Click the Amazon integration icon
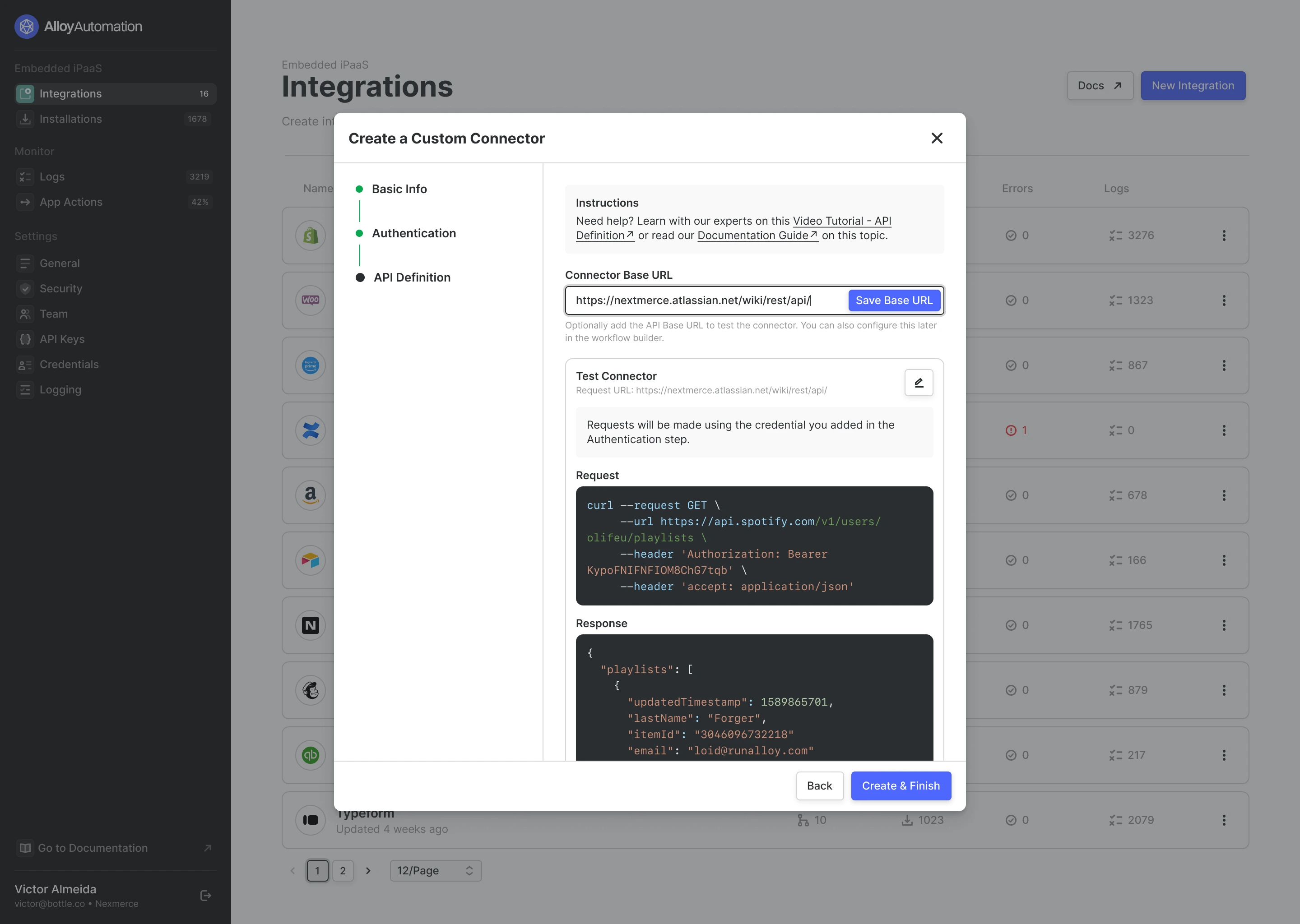This screenshot has width=1300, height=924. 310,495
